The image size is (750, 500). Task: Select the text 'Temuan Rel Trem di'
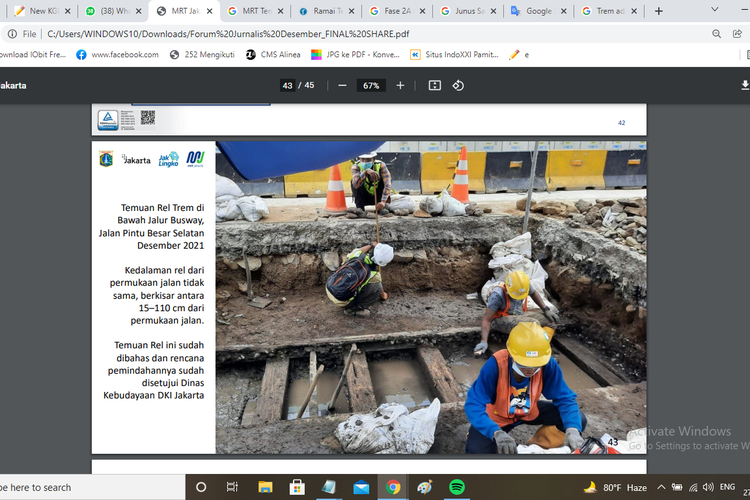(162, 208)
